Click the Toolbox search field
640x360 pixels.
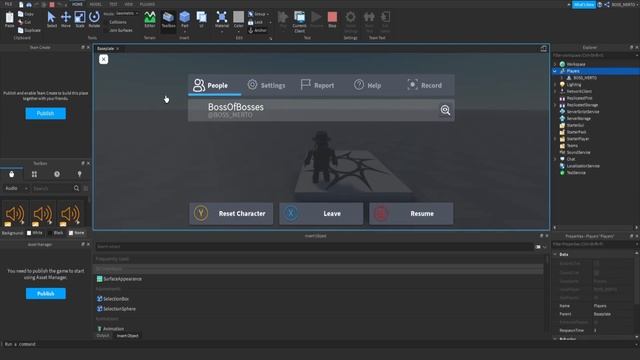52,188
